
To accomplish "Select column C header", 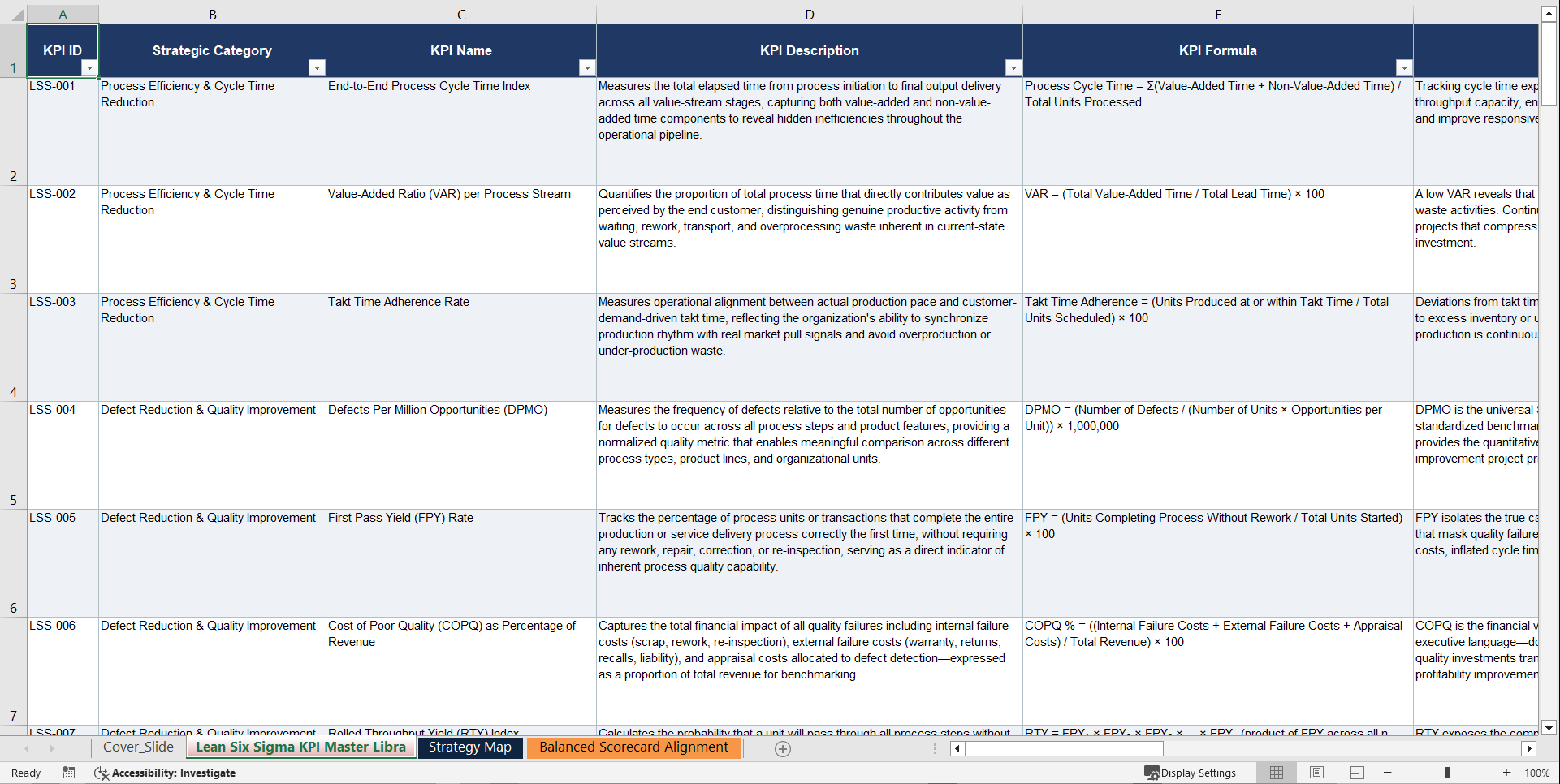I will coord(461,15).
